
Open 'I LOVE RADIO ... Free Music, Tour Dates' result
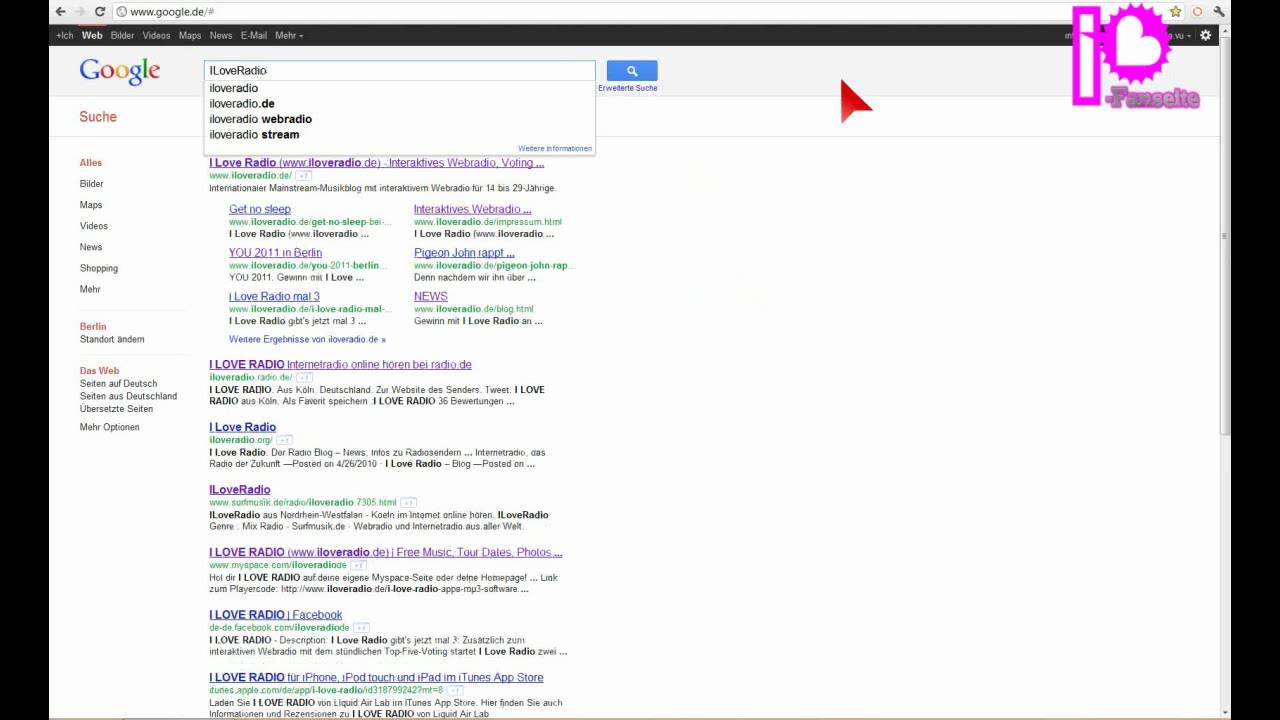click(385, 552)
